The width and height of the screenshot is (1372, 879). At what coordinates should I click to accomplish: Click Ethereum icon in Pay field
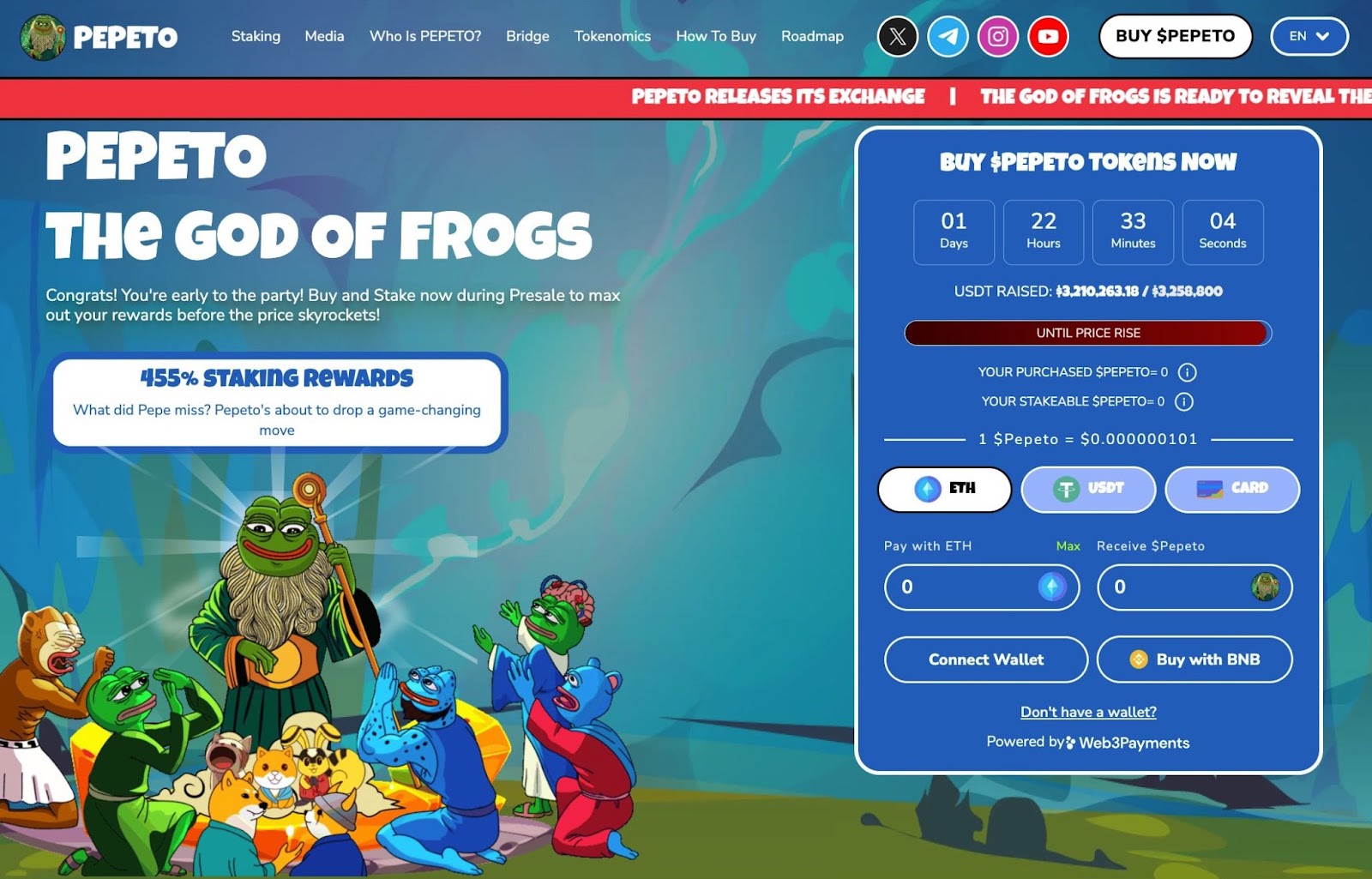[1052, 587]
